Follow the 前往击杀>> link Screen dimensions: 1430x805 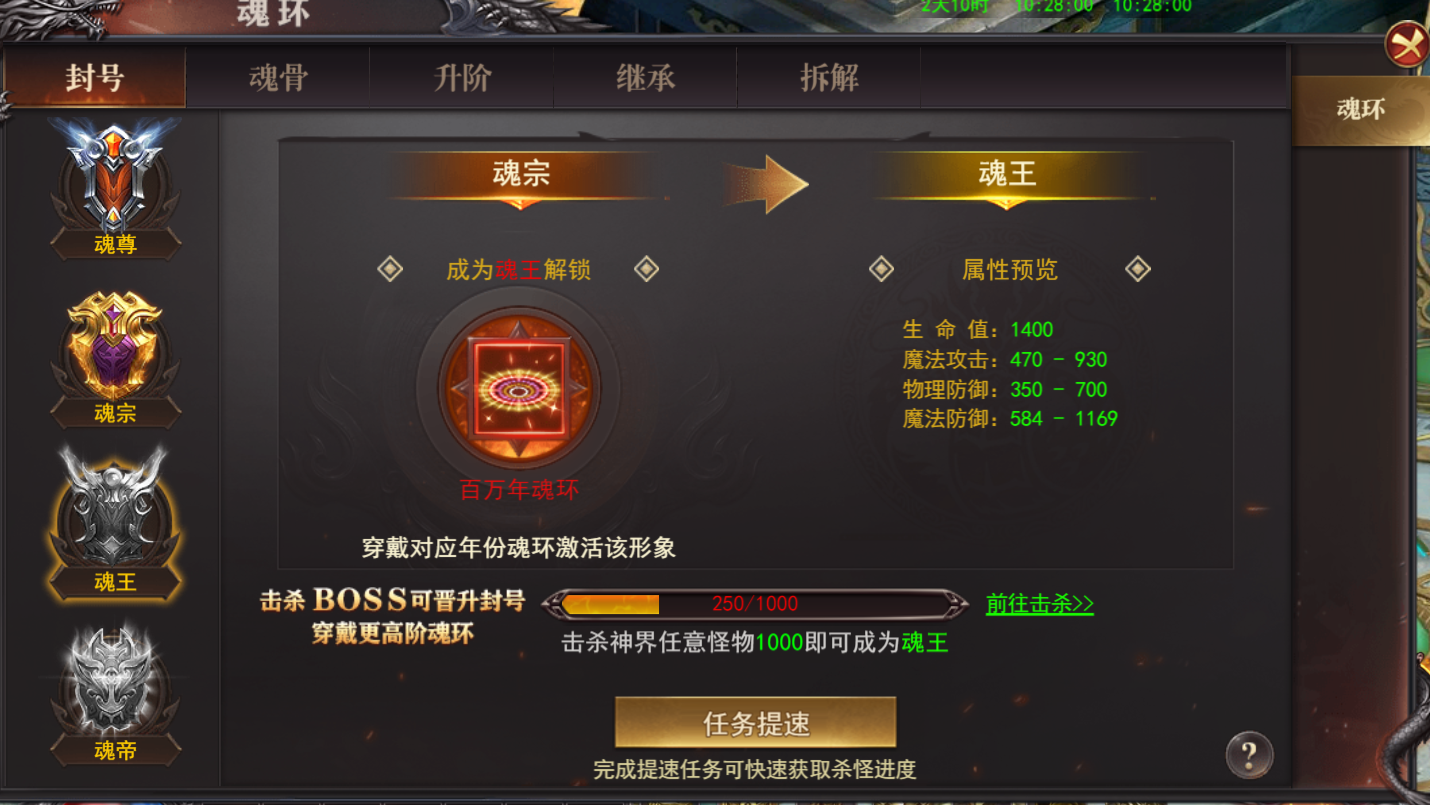[x=1040, y=604]
